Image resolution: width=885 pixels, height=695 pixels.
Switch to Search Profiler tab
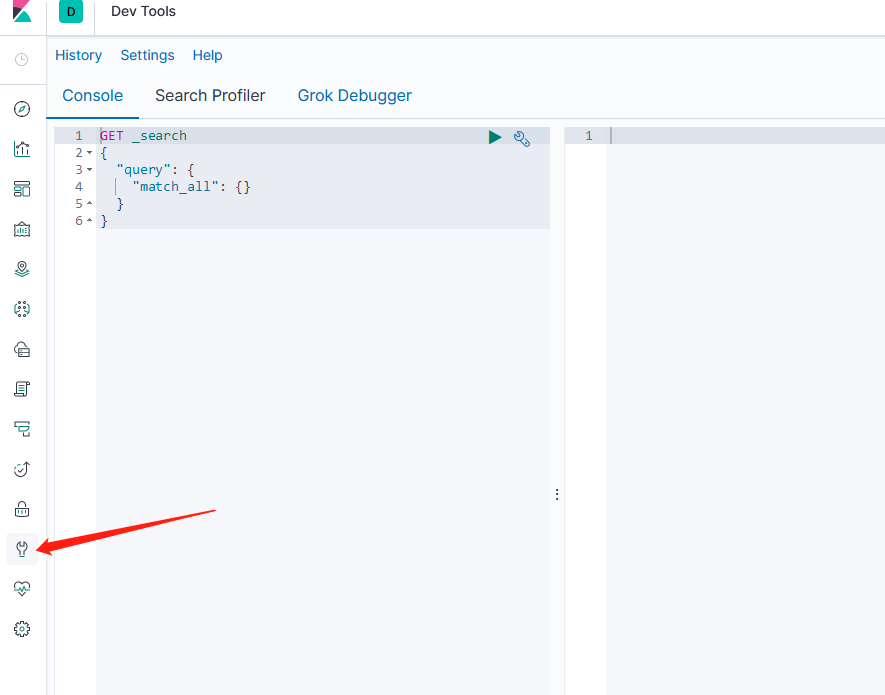pos(210,96)
